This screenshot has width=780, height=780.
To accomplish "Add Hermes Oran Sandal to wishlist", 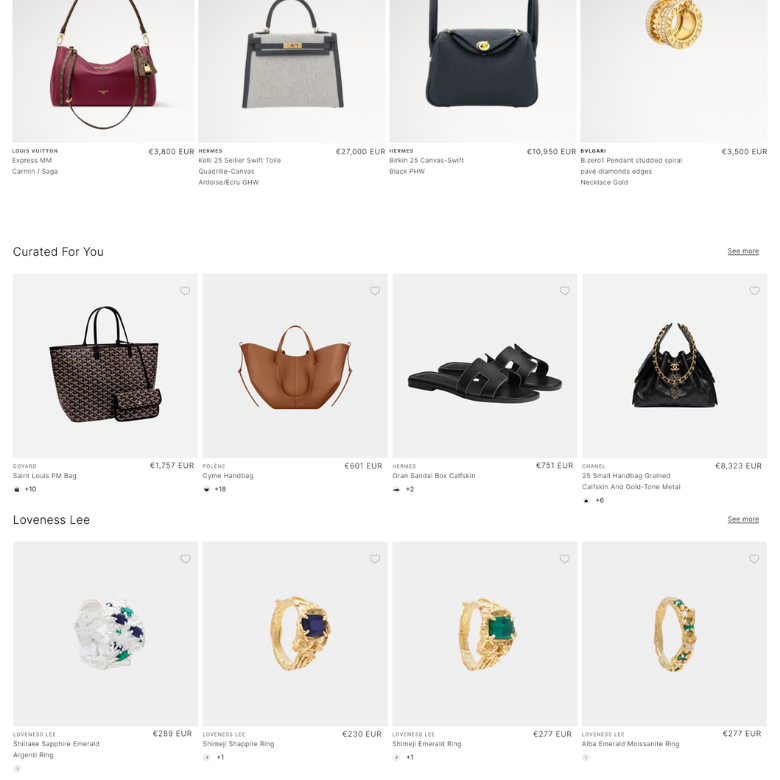I will click(x=564, y=291).
